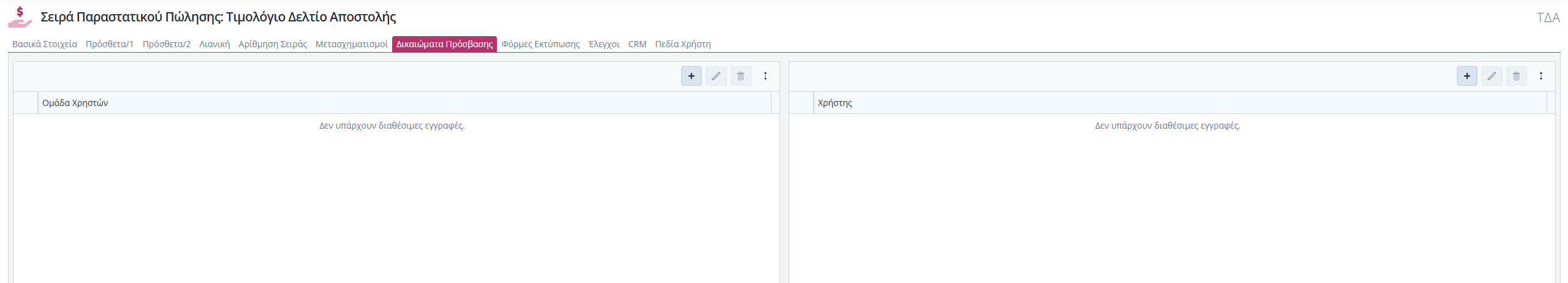Image resolution: width=1568 pixels, height=283 pixels.
Task: Click the sales document hand-with-dollar icon
Action: [x=20, y=17]
